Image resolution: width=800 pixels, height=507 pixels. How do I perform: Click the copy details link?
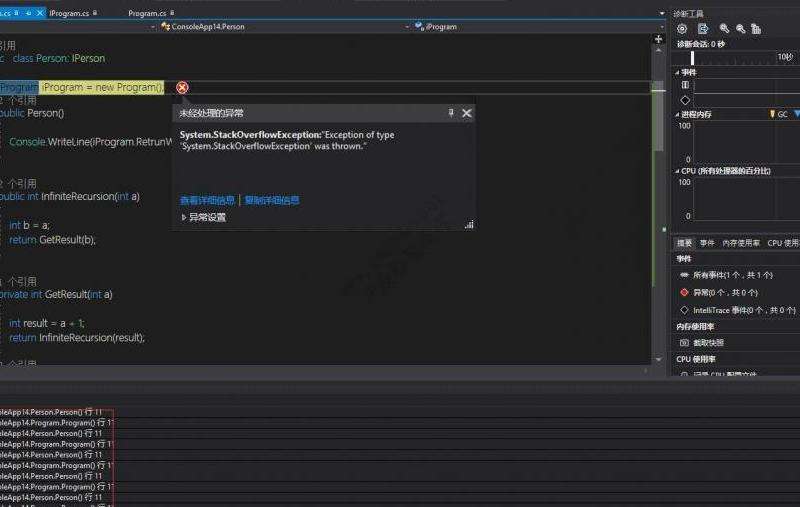(272, 200)
